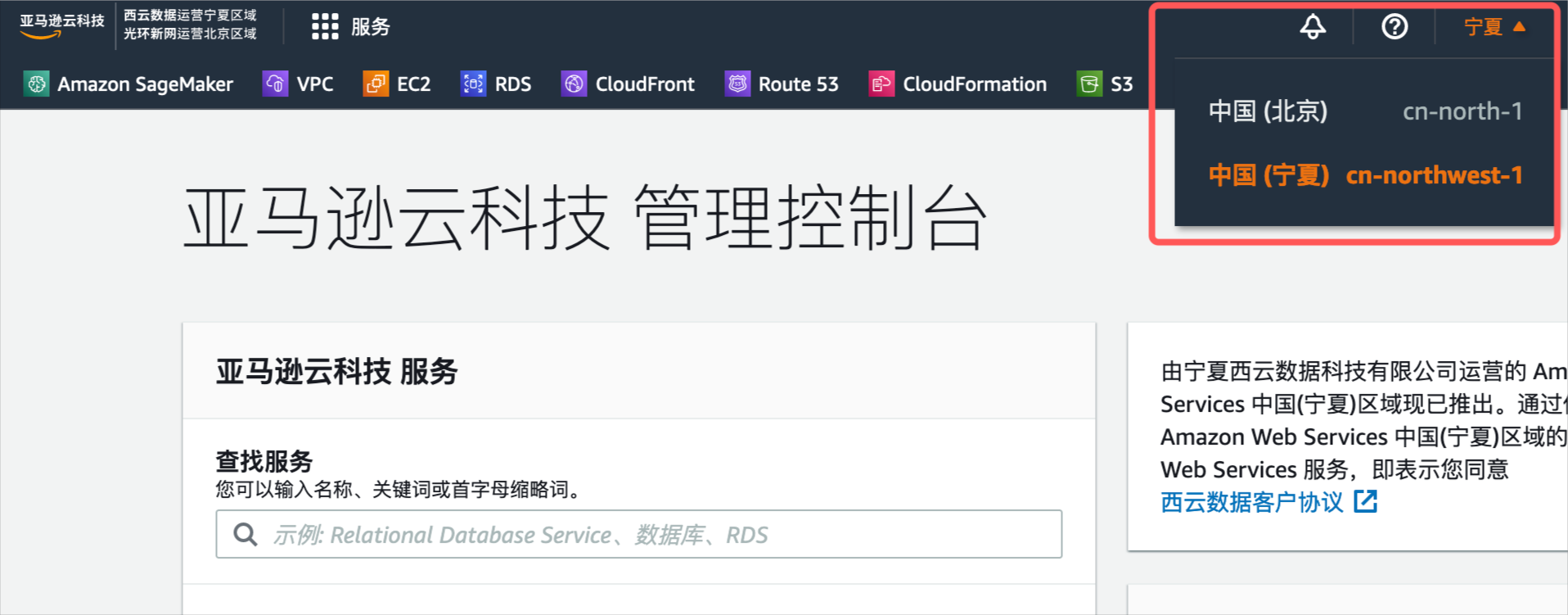Open S3 shortcut label

coord(1121,84)
